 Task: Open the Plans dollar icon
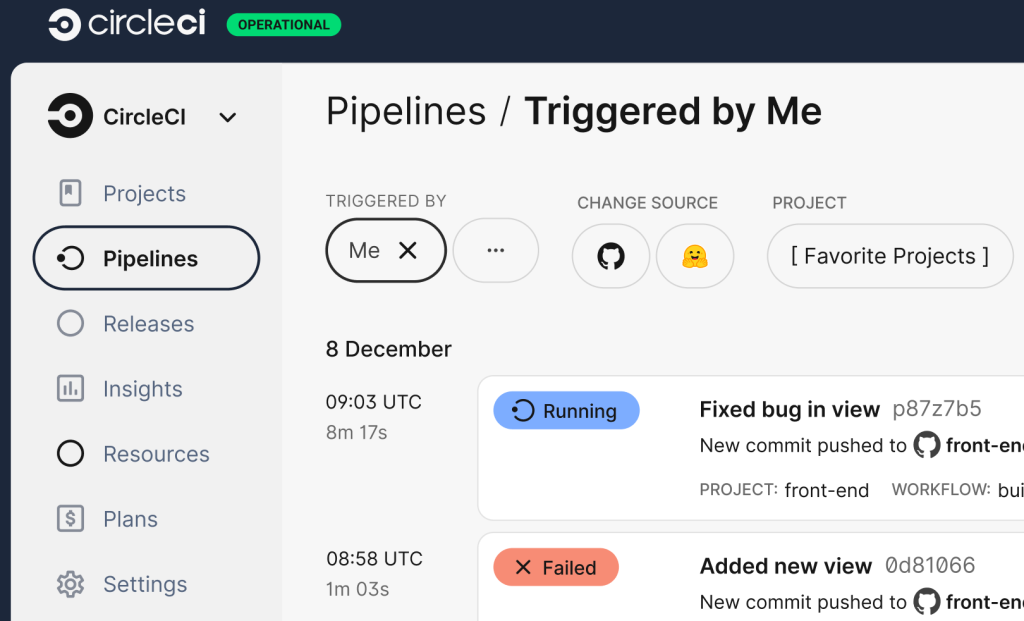[x=70, y=519]
